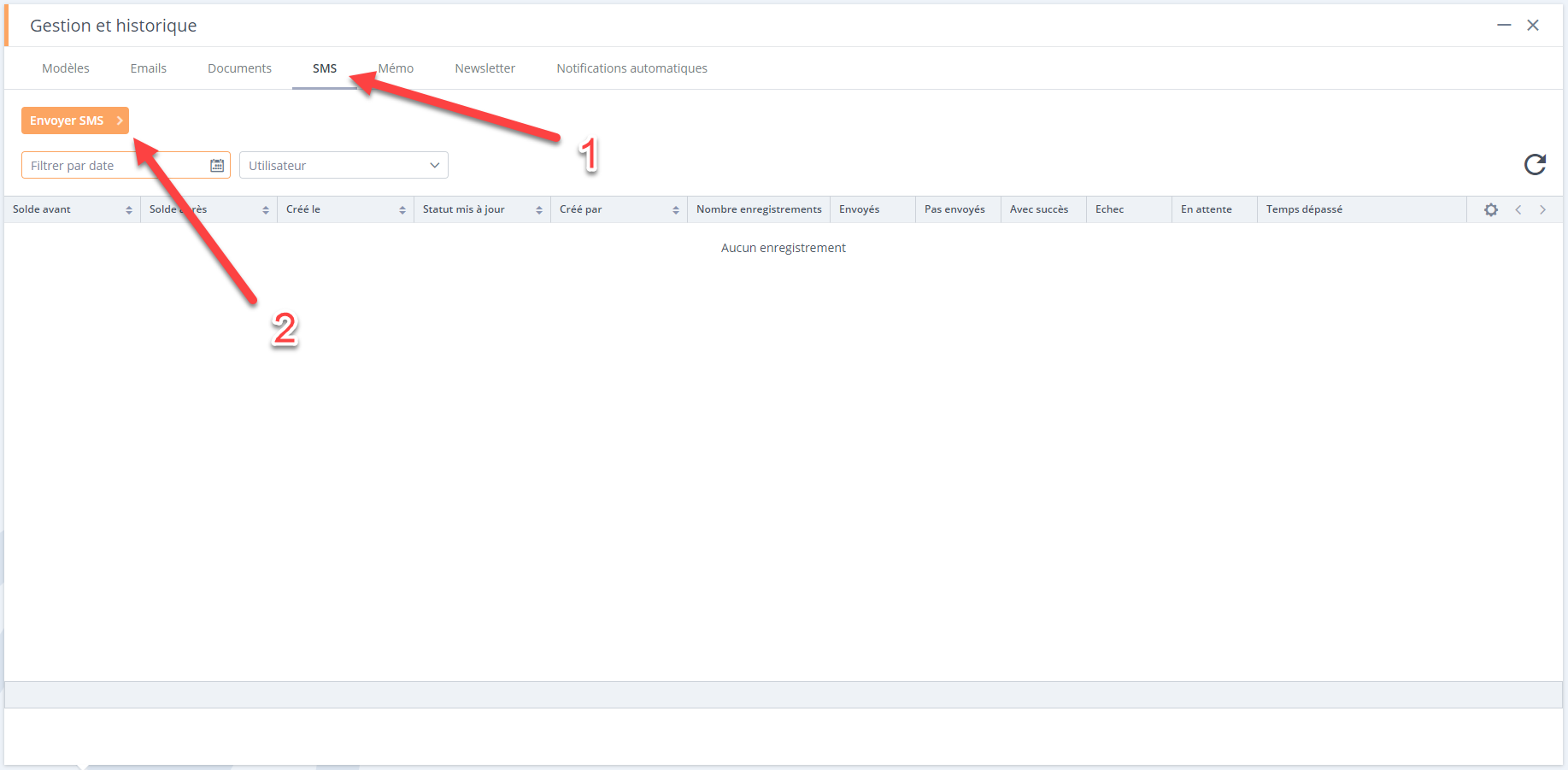Click the Echec column header

point(1129,209)
